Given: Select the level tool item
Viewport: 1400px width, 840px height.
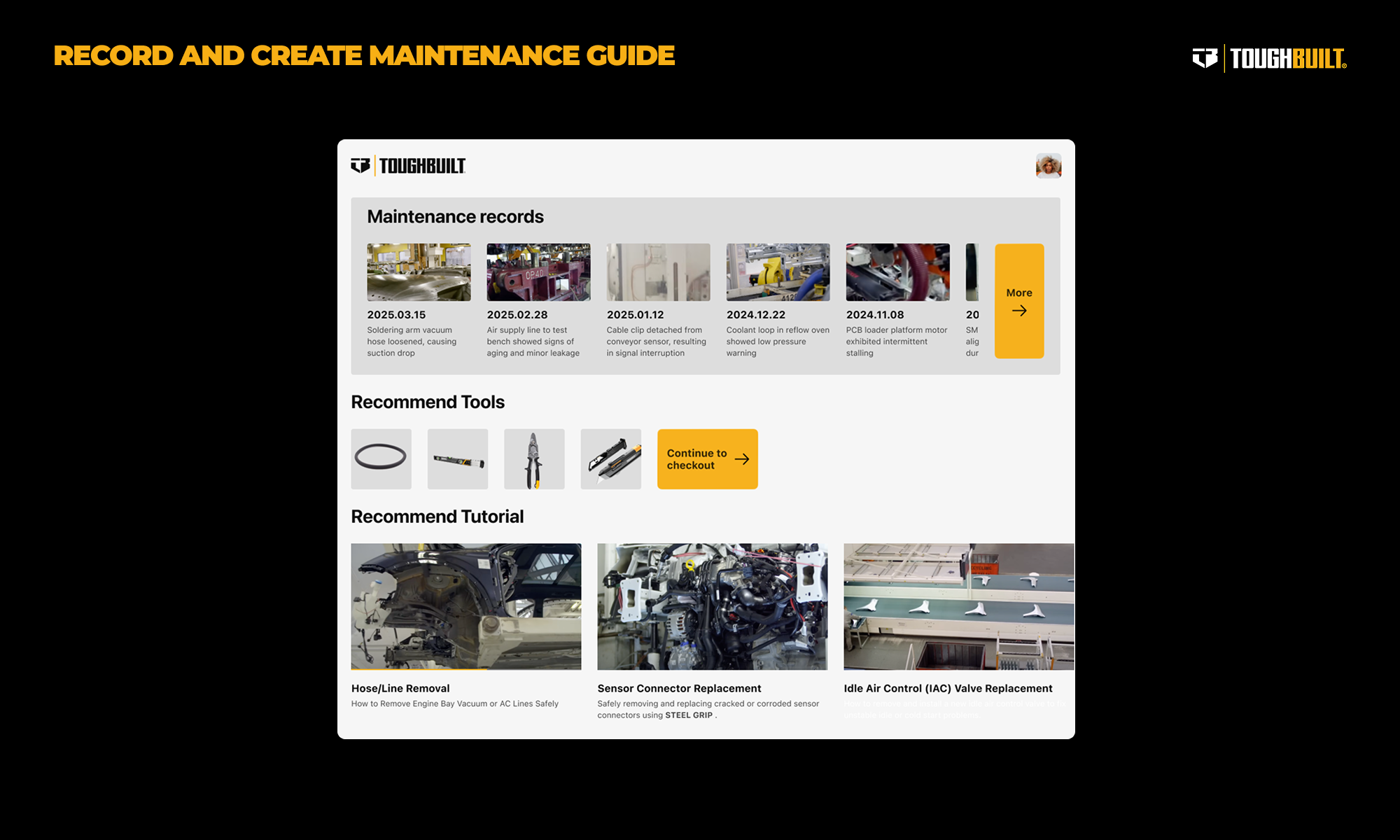Looking at the screenshot, I should coord(457,458).
